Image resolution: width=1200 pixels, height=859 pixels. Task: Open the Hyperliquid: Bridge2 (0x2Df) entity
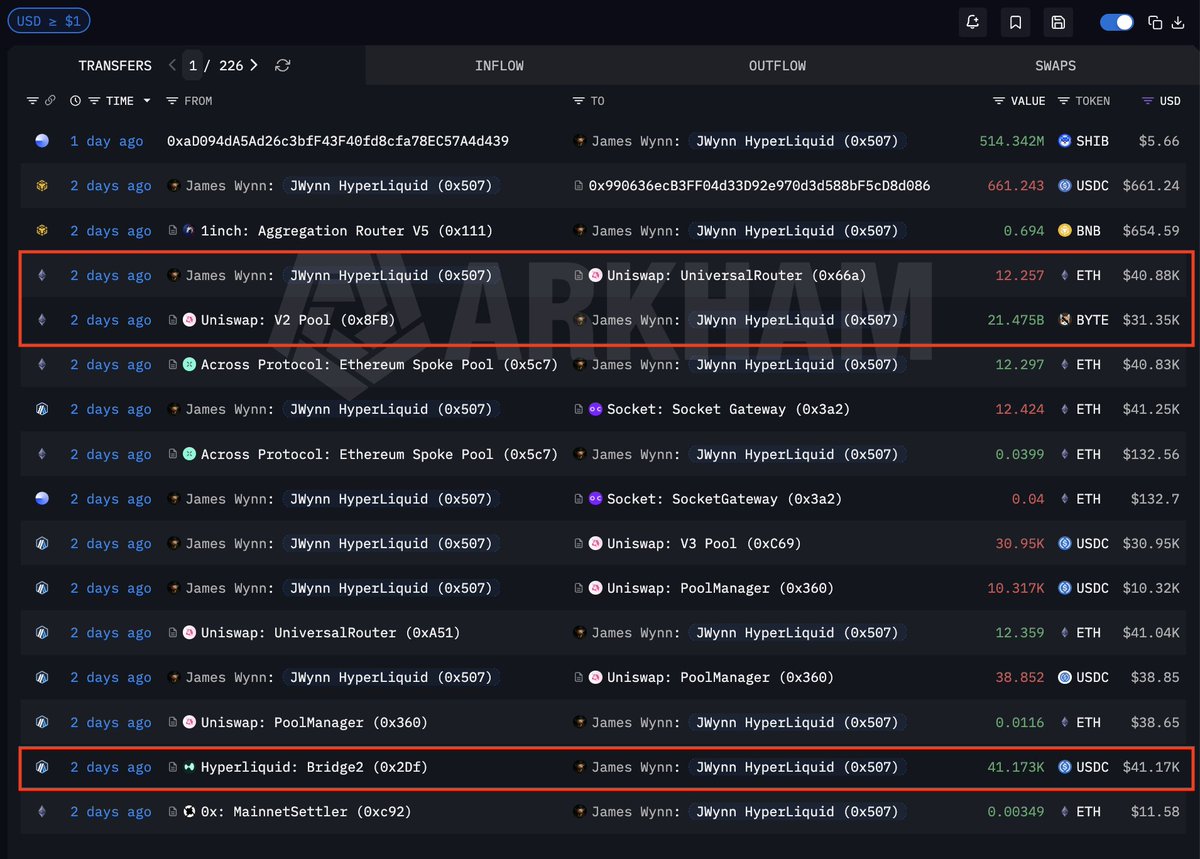tap(314, 767)
